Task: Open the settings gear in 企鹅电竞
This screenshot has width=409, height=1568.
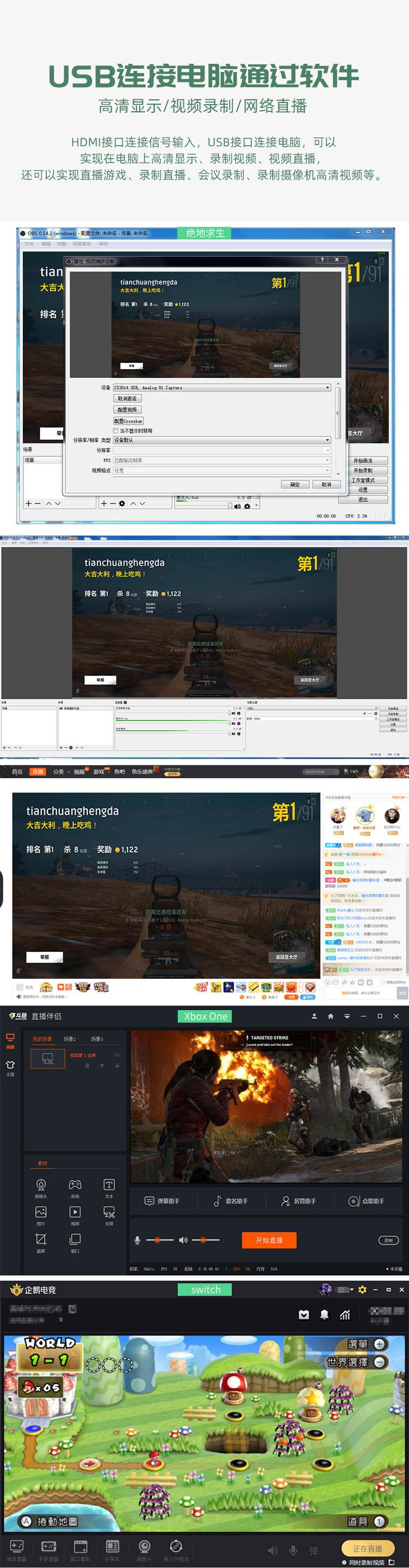Action: pos(362,1289)
